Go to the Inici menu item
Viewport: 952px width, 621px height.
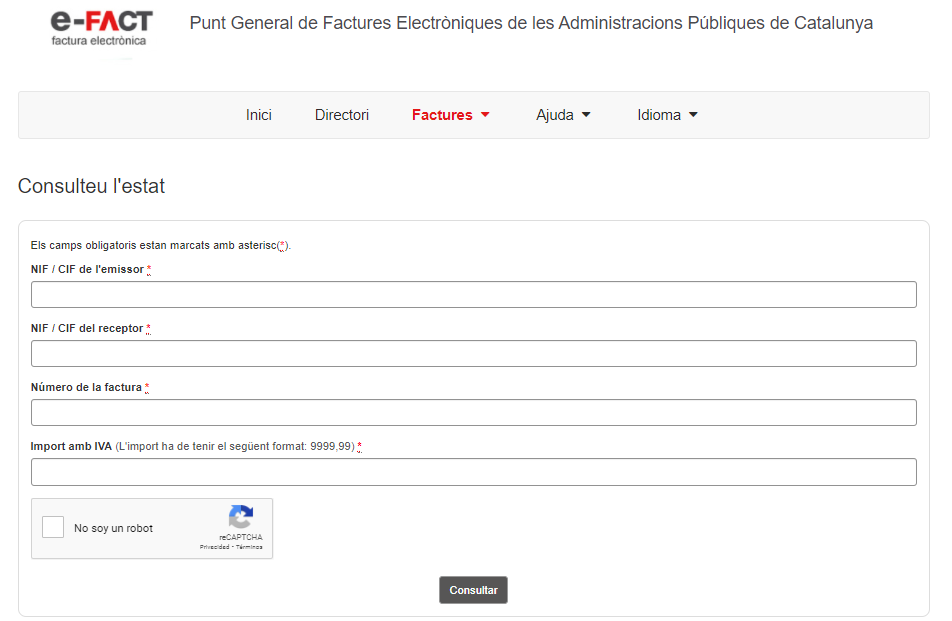[259, 115]
